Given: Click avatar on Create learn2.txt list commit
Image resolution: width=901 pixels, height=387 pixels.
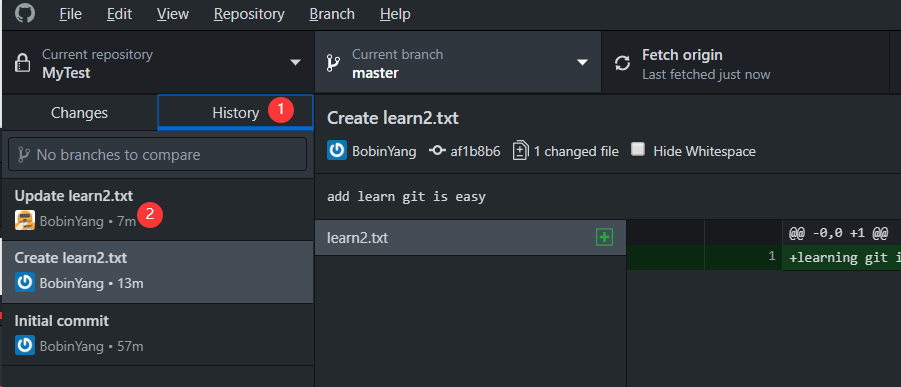Looking at the screenshot, I should coord(25,283).
